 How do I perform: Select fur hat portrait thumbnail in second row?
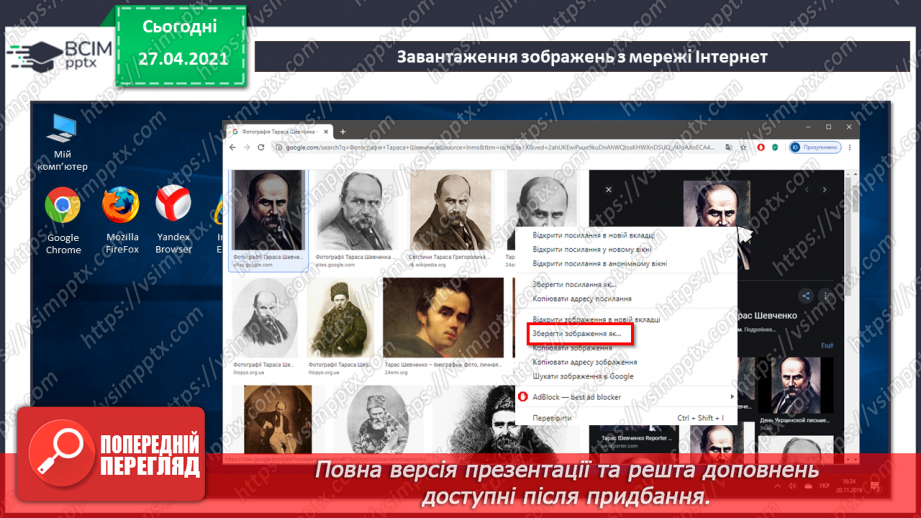coord(340,327)
